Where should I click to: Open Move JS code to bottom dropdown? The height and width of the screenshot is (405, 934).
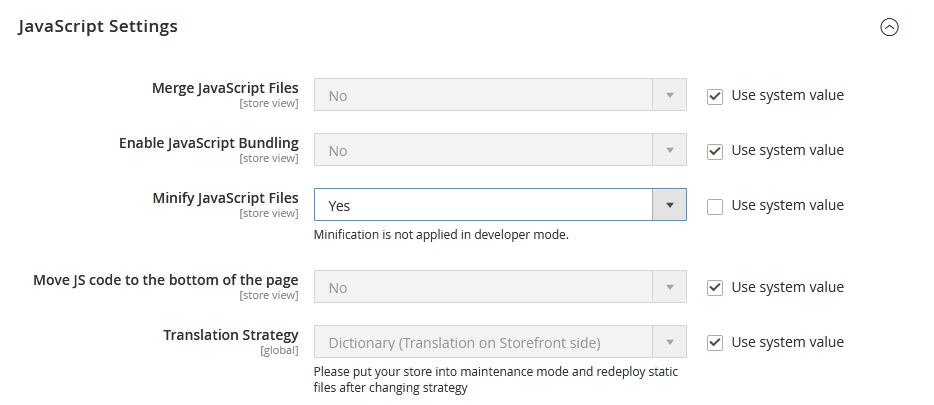tap(500, 288)
